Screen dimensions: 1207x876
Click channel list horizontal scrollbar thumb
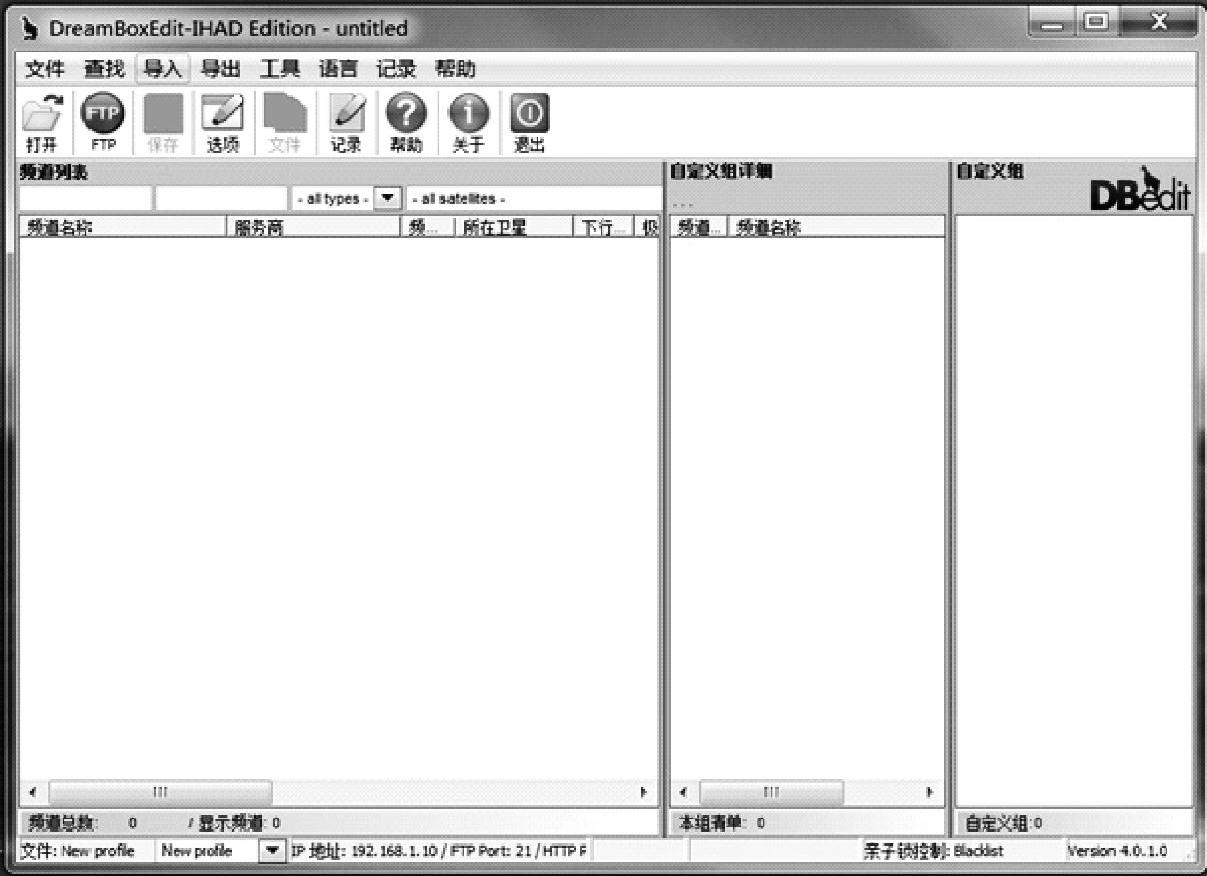pos(160,792)
